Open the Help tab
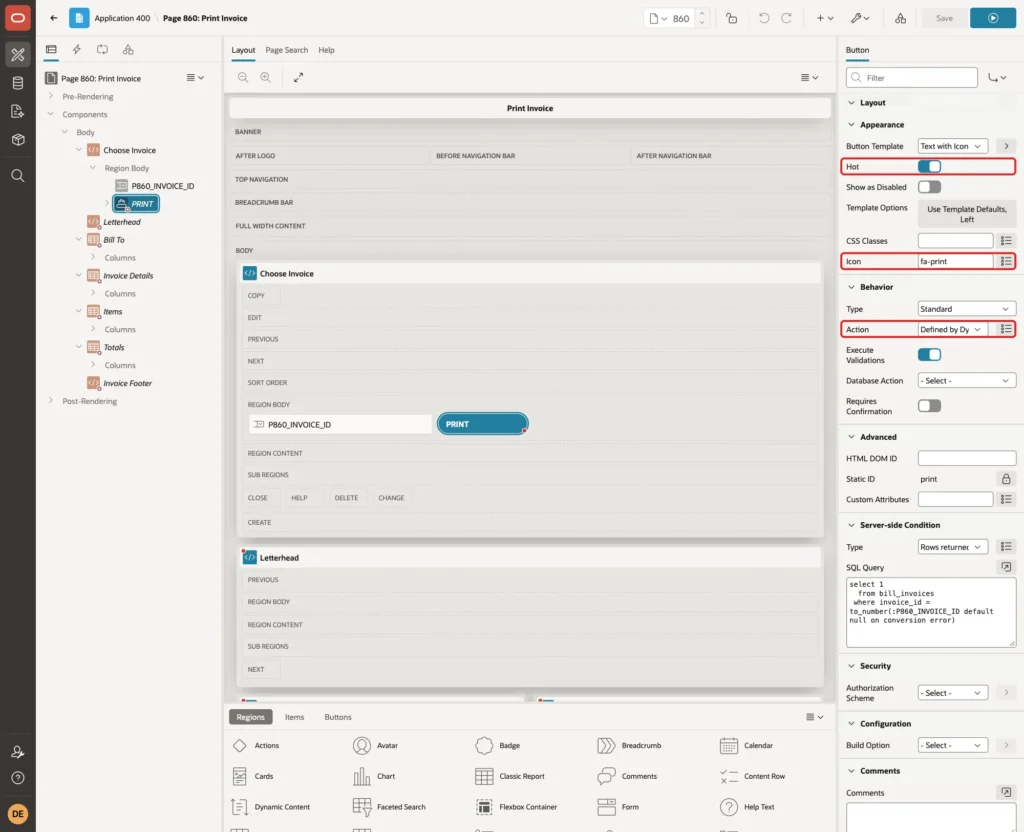The image size is (1024, 832). (327, 50)
